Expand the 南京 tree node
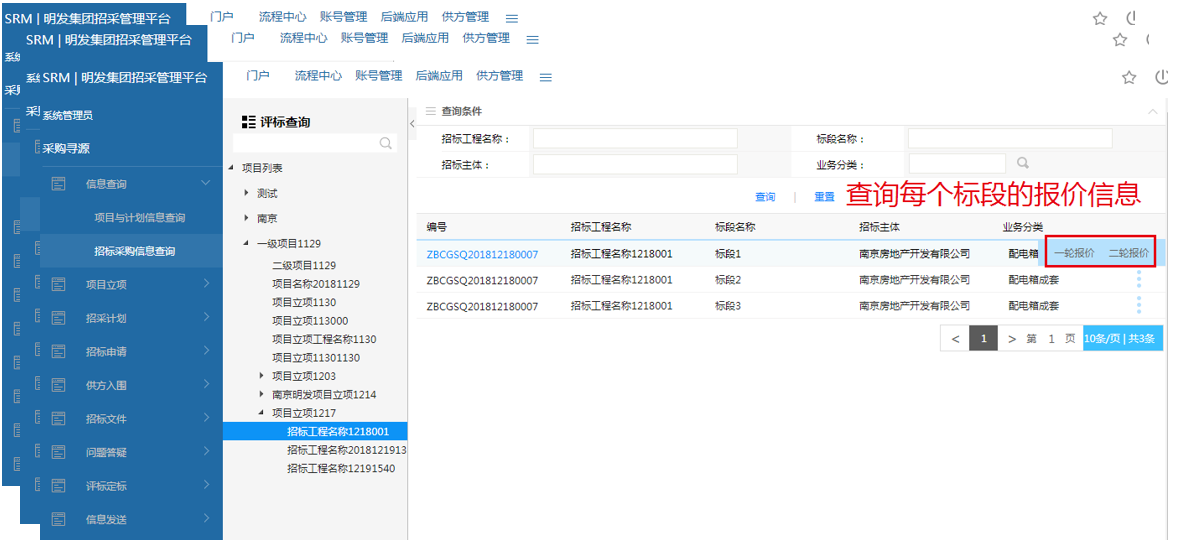1177x540 pixels. pos(247,218)
